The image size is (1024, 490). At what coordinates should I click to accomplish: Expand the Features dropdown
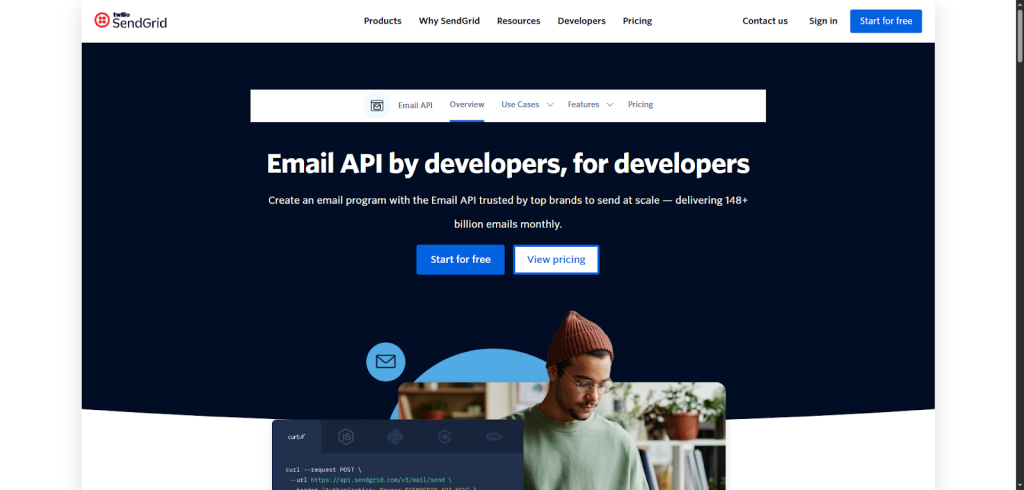click(590, 105)
